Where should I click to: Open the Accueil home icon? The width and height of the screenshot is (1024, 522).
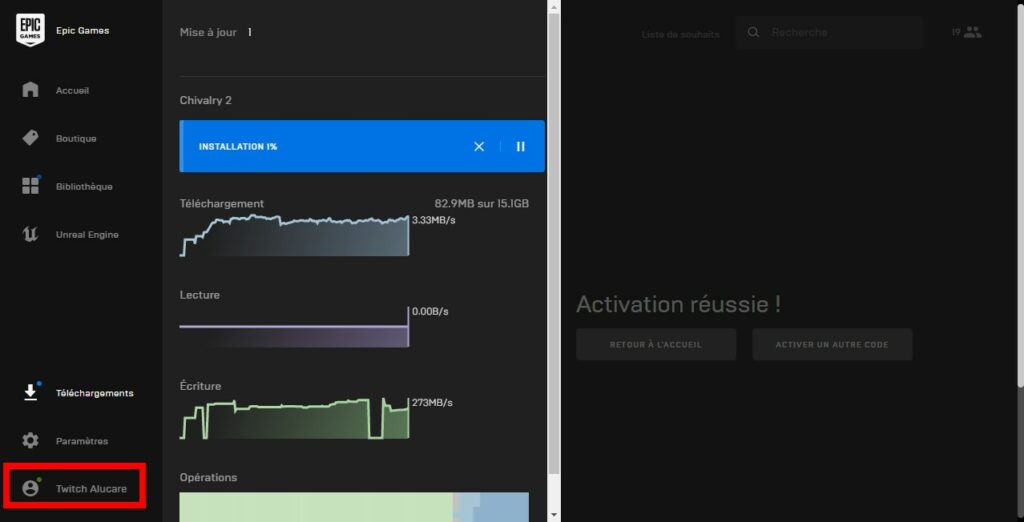click(30, 90)
